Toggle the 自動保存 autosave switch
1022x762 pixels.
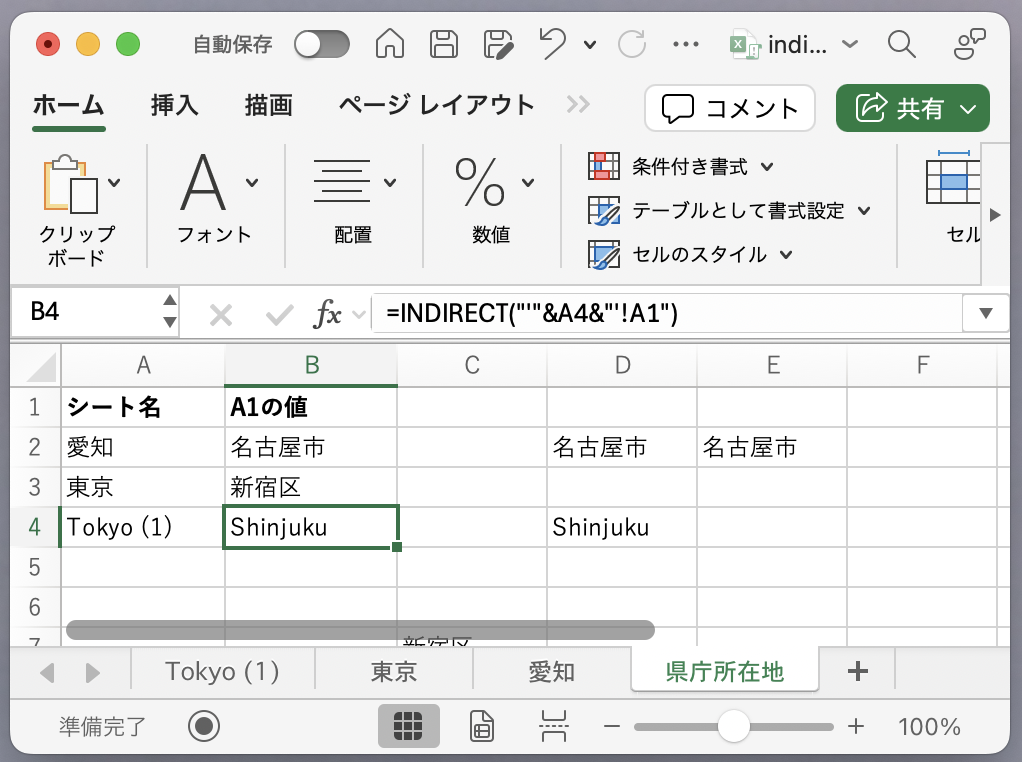tap(321, 44)
